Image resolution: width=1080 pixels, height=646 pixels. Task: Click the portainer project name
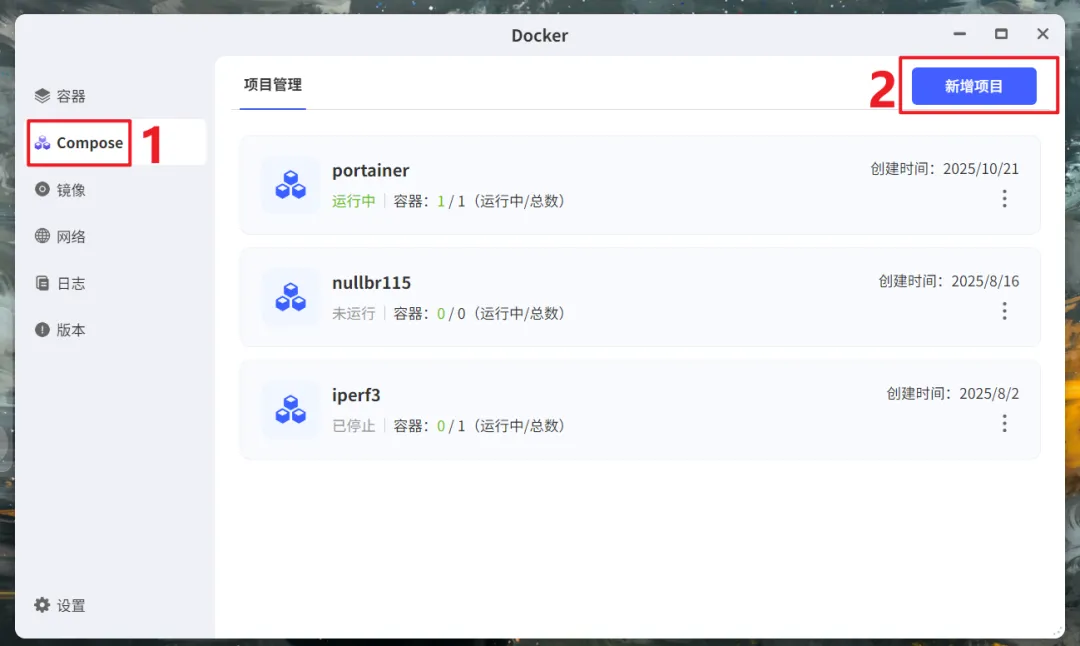(371, 170)
